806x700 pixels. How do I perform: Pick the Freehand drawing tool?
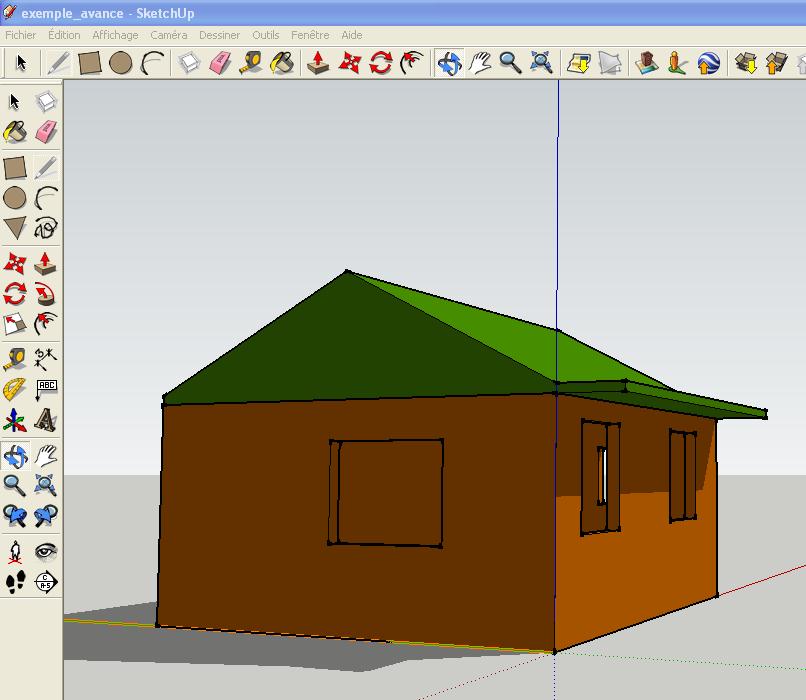[46, 228]
